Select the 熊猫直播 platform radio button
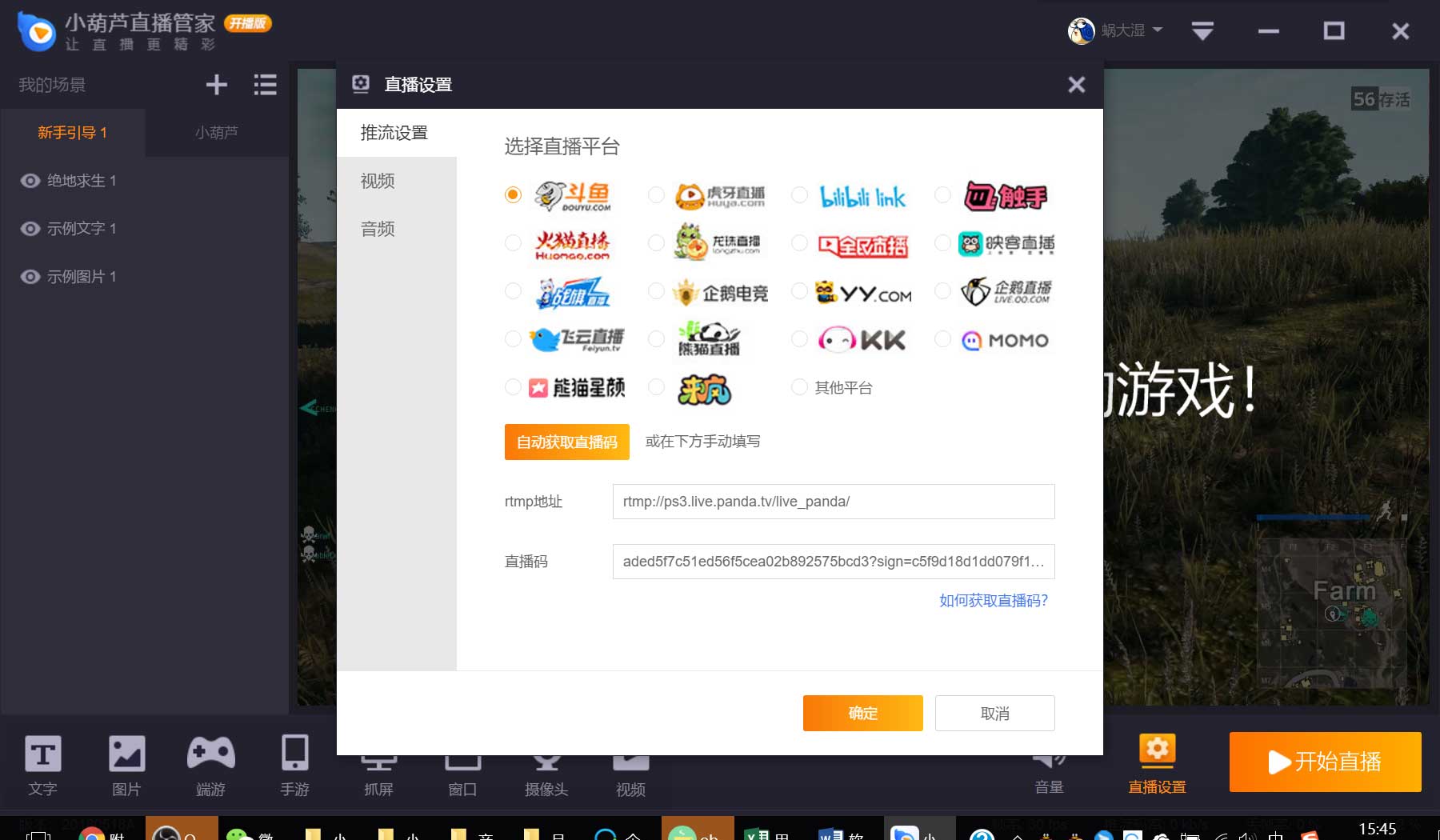This screenshot has height=840, width=1440. pos(656,339)
